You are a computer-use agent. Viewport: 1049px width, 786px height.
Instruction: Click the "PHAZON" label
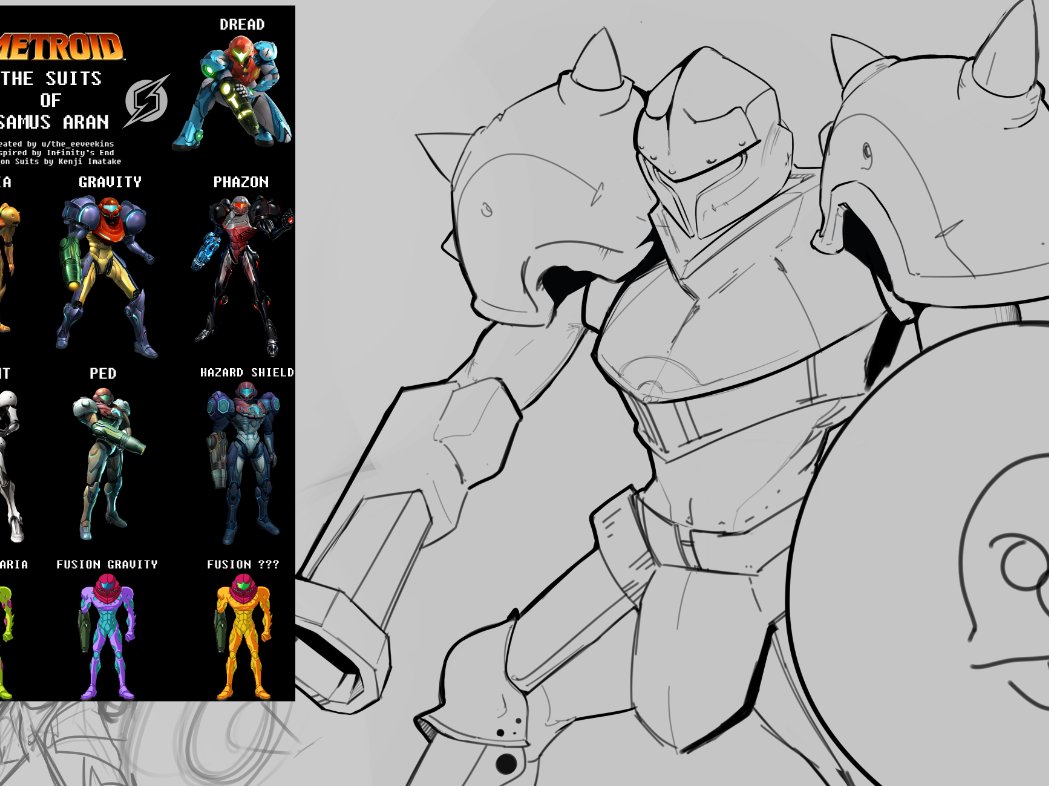tap(241, 182)
